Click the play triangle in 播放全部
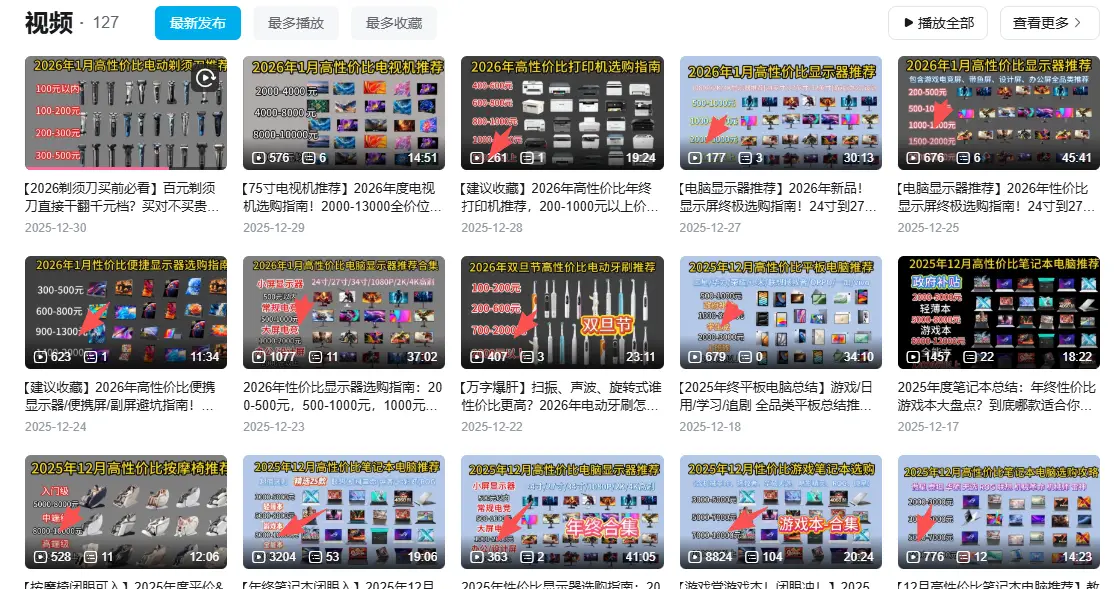Image resolution: width=1114 pixels, height=589 pixels. point(908,23)
